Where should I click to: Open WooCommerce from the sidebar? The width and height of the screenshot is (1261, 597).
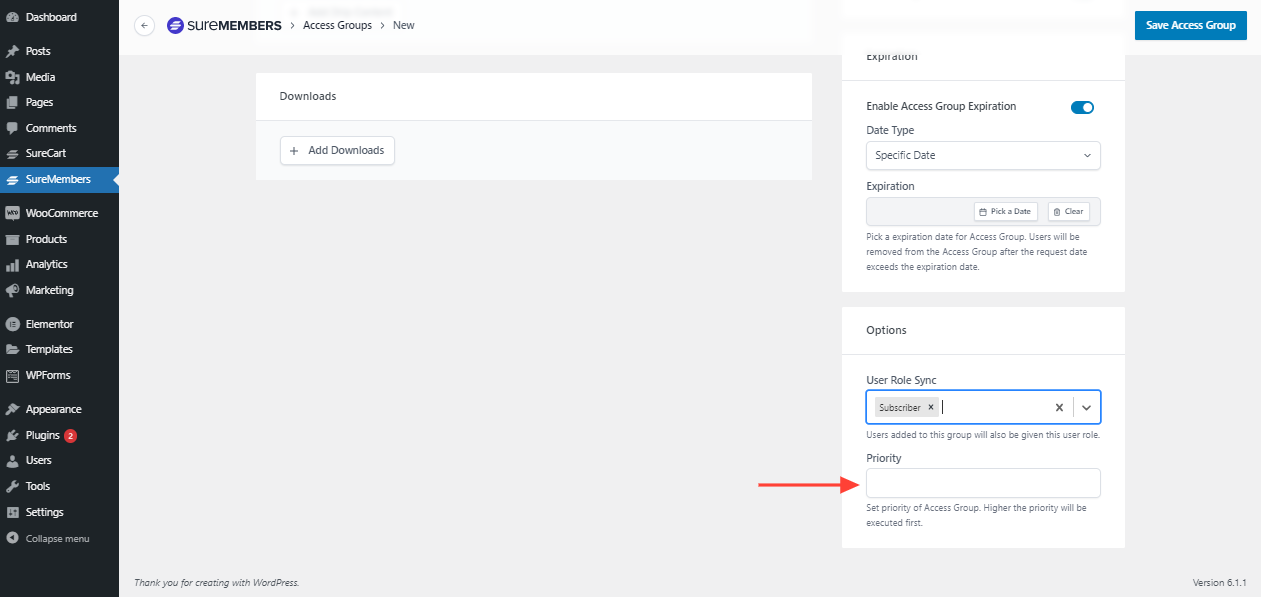click(61, 213)
